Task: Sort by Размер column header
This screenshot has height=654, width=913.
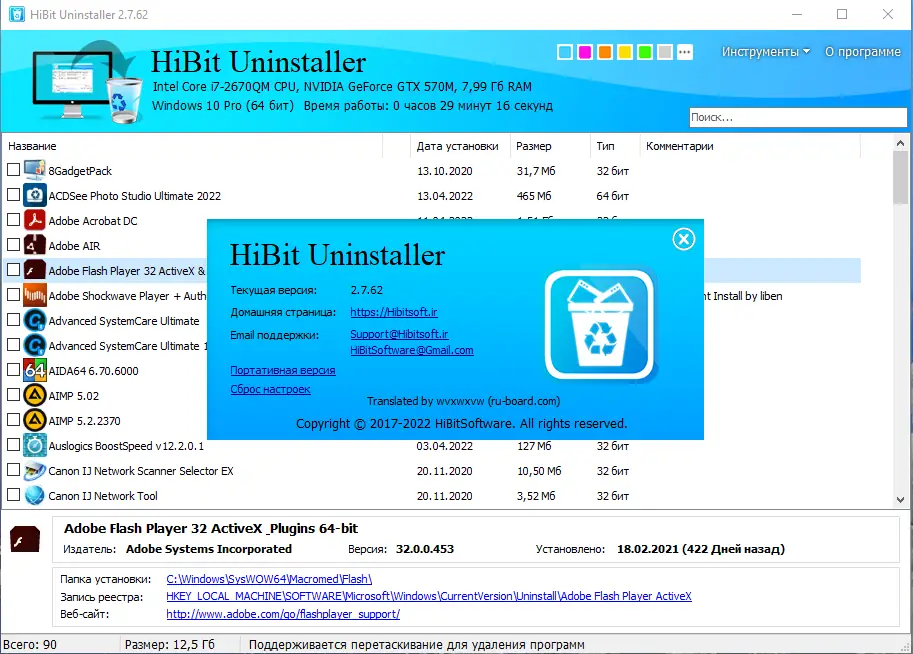Action: pos(550,146)
